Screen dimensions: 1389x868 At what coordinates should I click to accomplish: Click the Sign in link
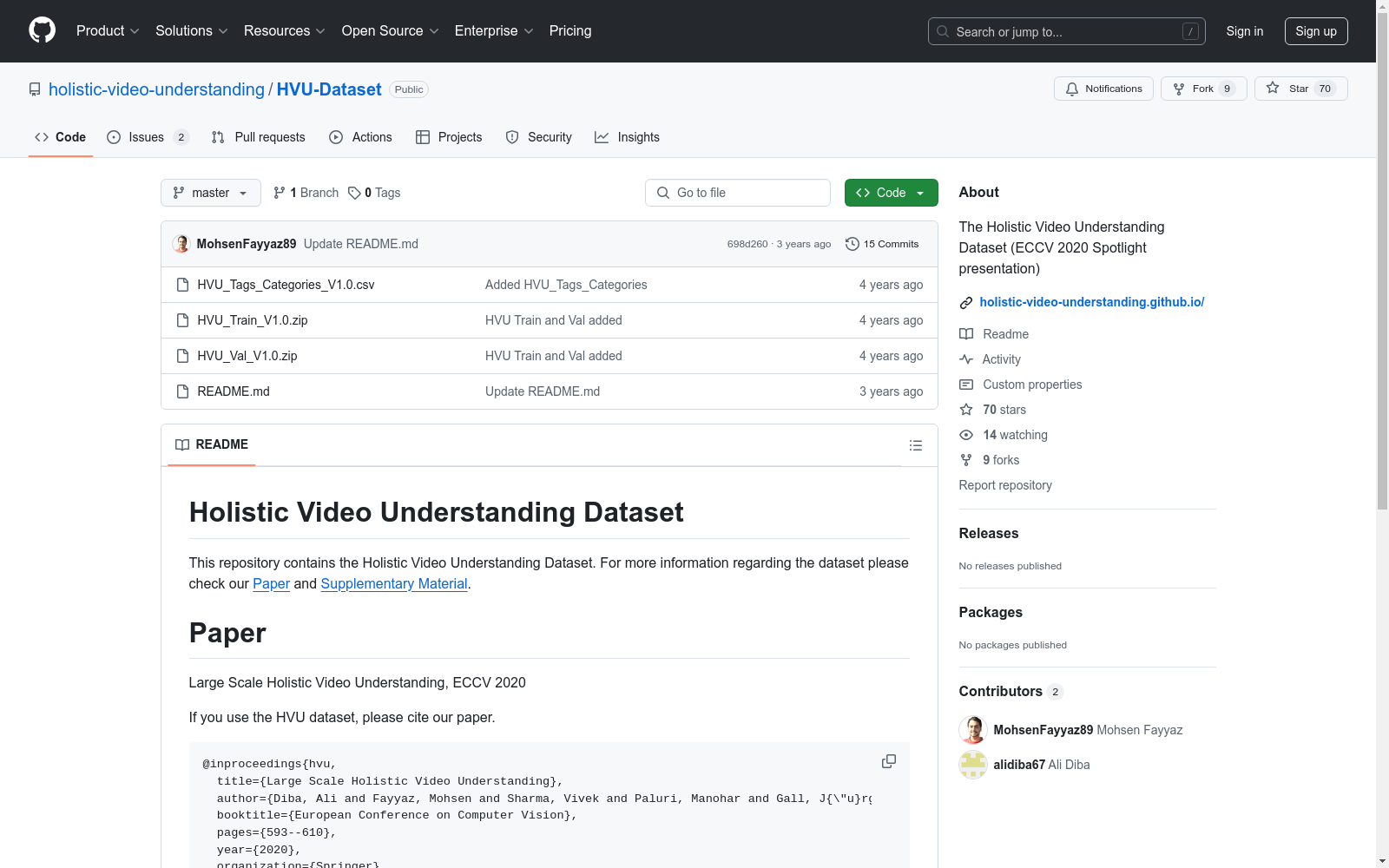(1244, 31)
